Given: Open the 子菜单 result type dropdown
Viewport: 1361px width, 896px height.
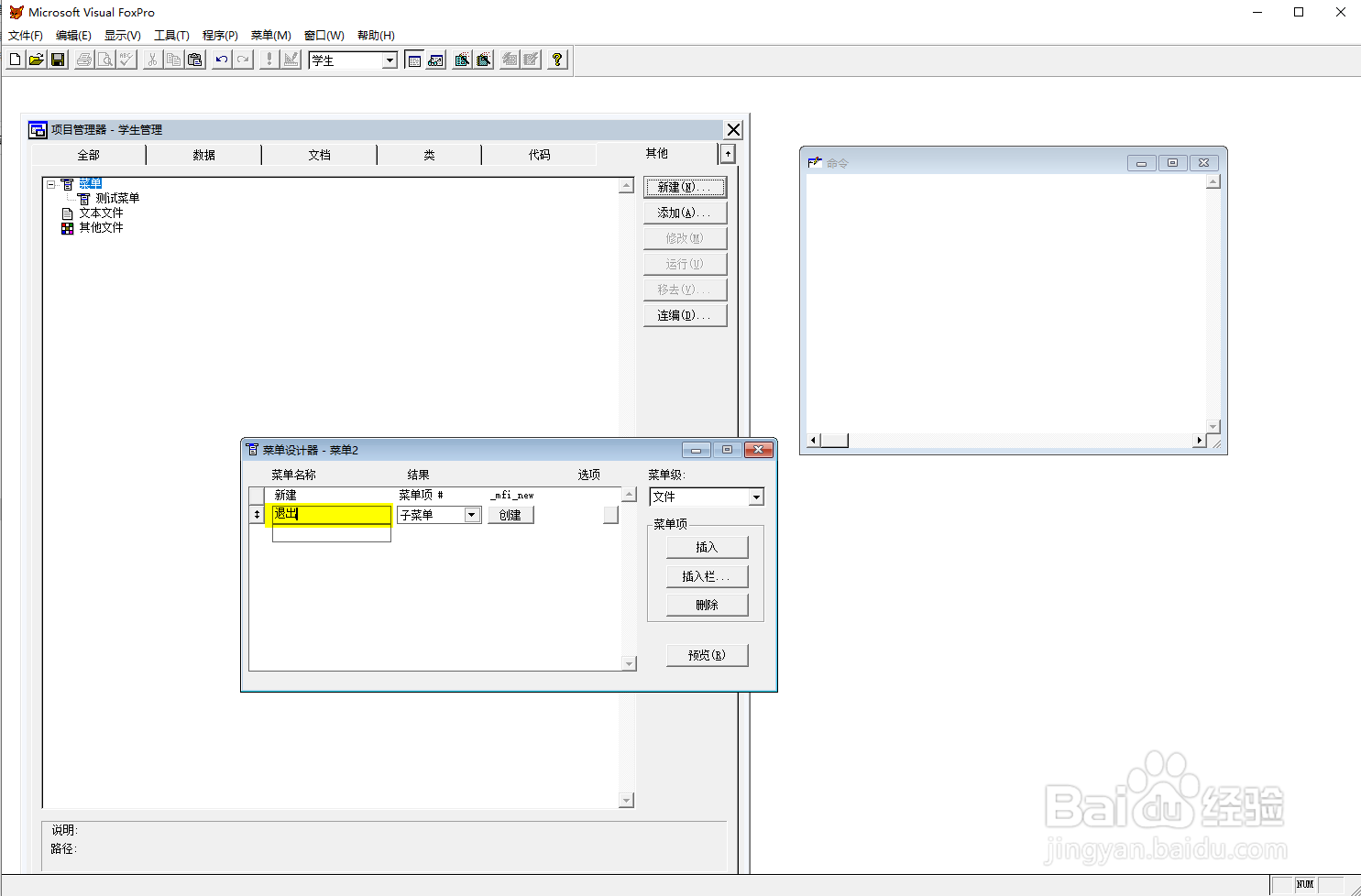Looking at the screenshot, I should pos(472,515).
